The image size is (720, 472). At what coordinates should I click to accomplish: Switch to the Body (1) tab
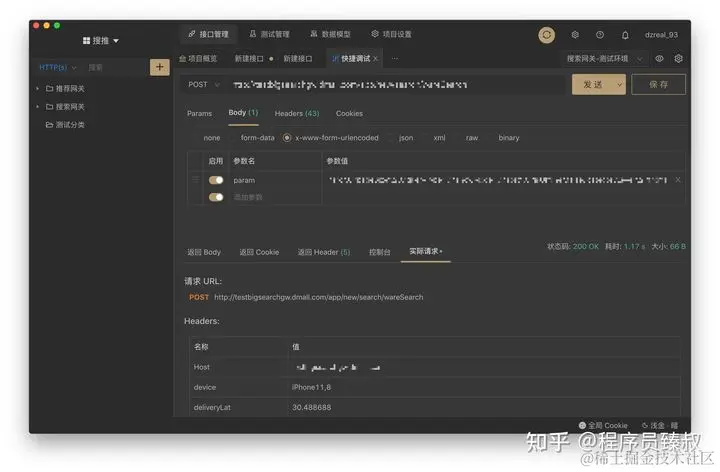click(x=243, y=112)
